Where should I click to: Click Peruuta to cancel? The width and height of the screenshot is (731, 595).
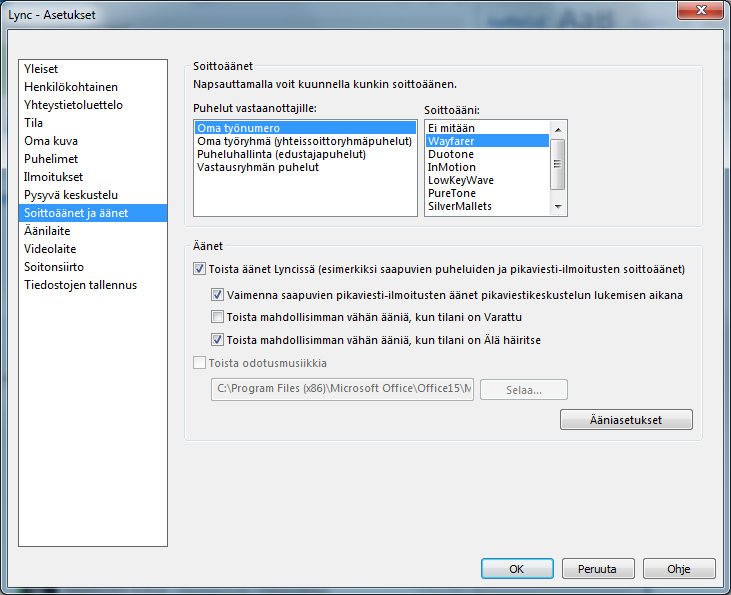[x=598, y=569]
